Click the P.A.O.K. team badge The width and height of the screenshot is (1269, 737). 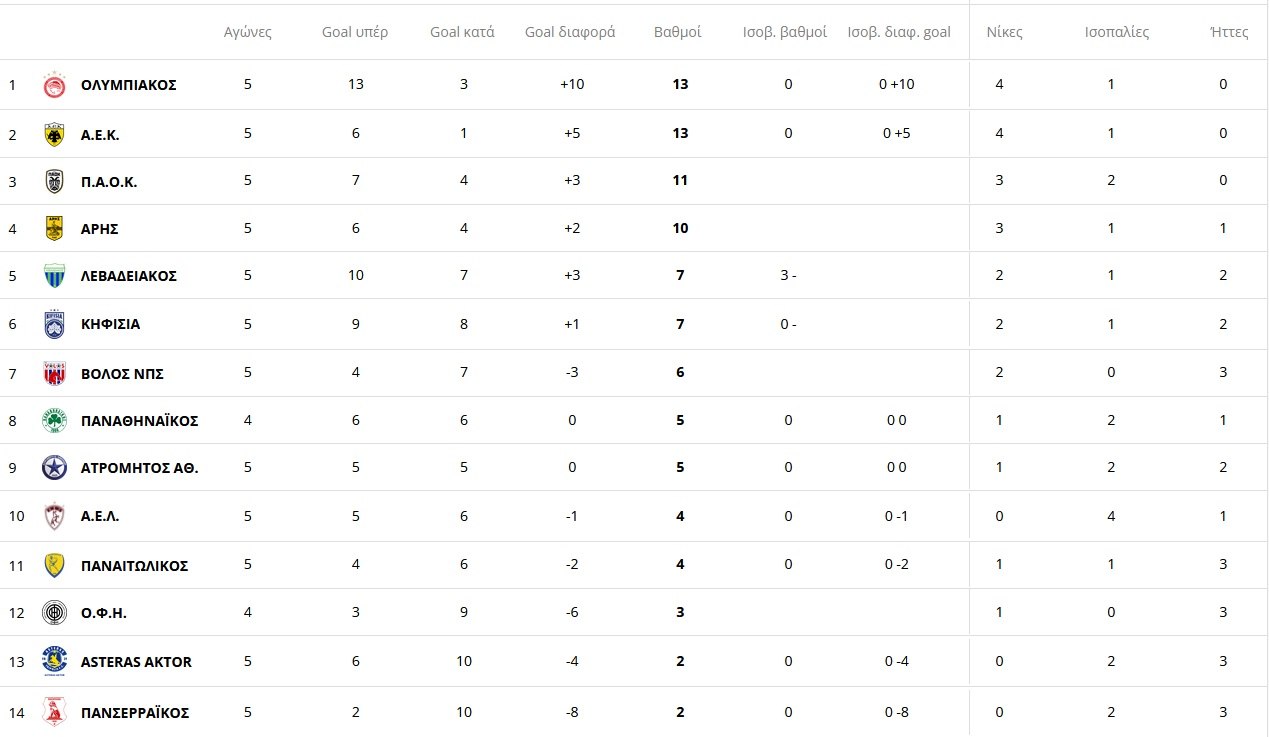point(54,182)
